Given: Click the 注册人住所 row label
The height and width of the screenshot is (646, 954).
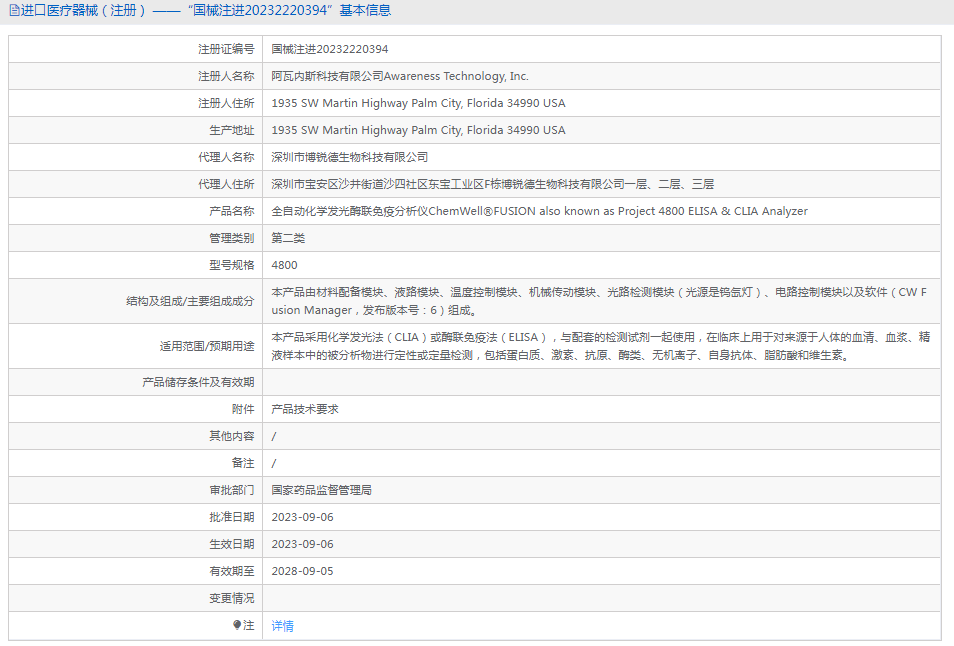Looking at the screenshot, I should [x=226, y=103].
